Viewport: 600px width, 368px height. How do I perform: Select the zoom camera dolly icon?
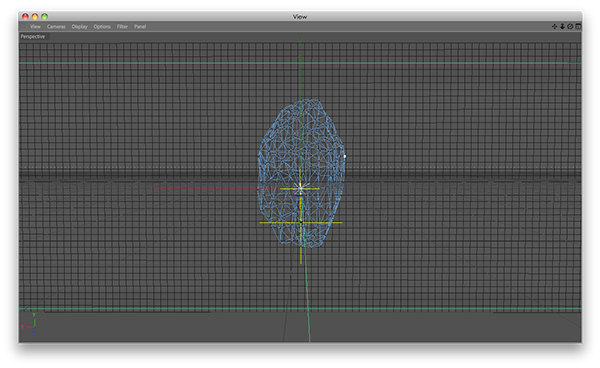[x=562, y=26]
